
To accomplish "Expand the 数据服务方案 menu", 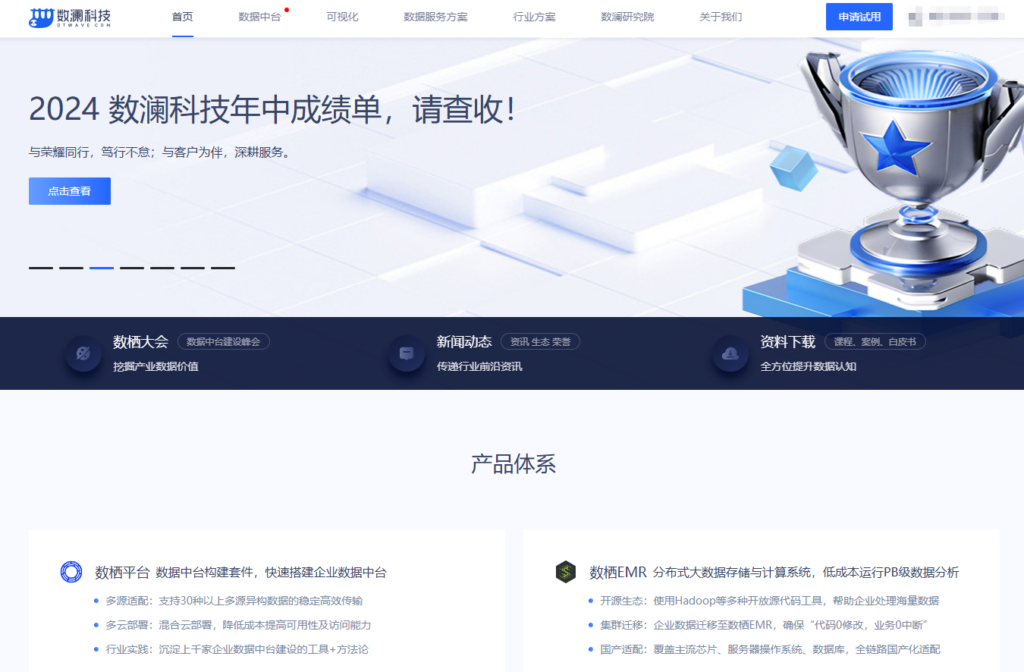I will [x=435, y=17].
